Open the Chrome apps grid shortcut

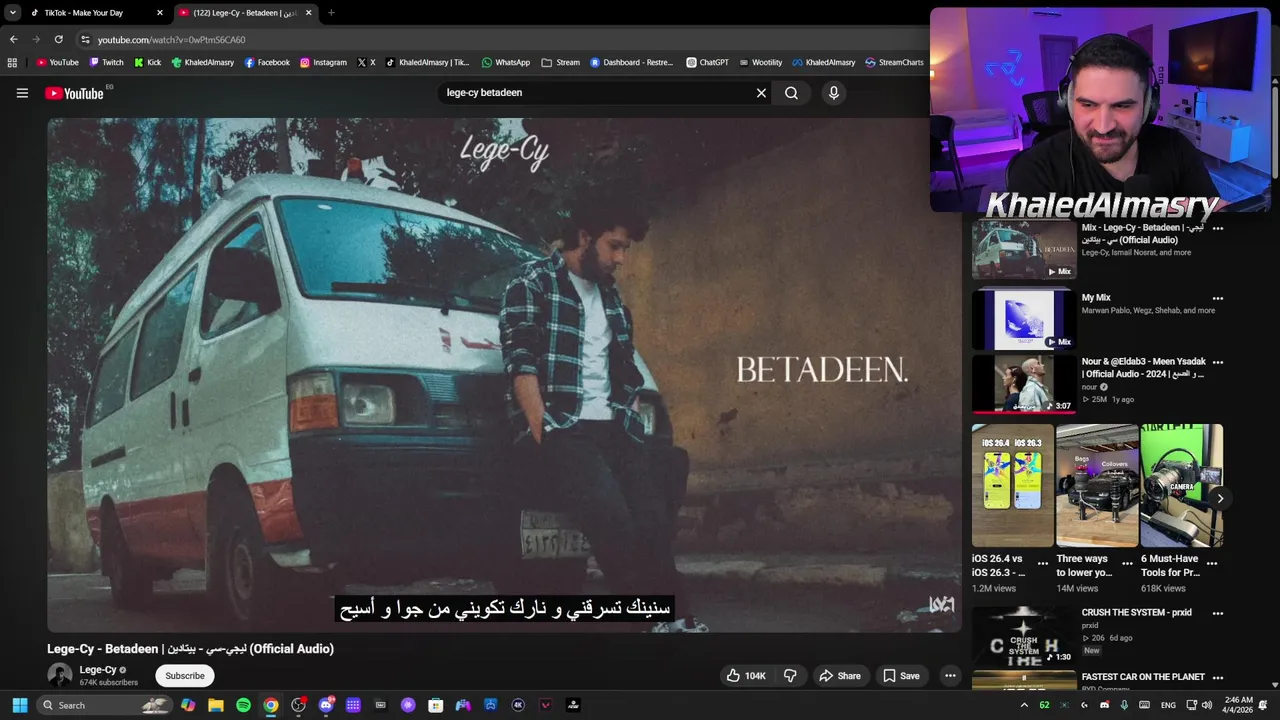tap(12, 62)
